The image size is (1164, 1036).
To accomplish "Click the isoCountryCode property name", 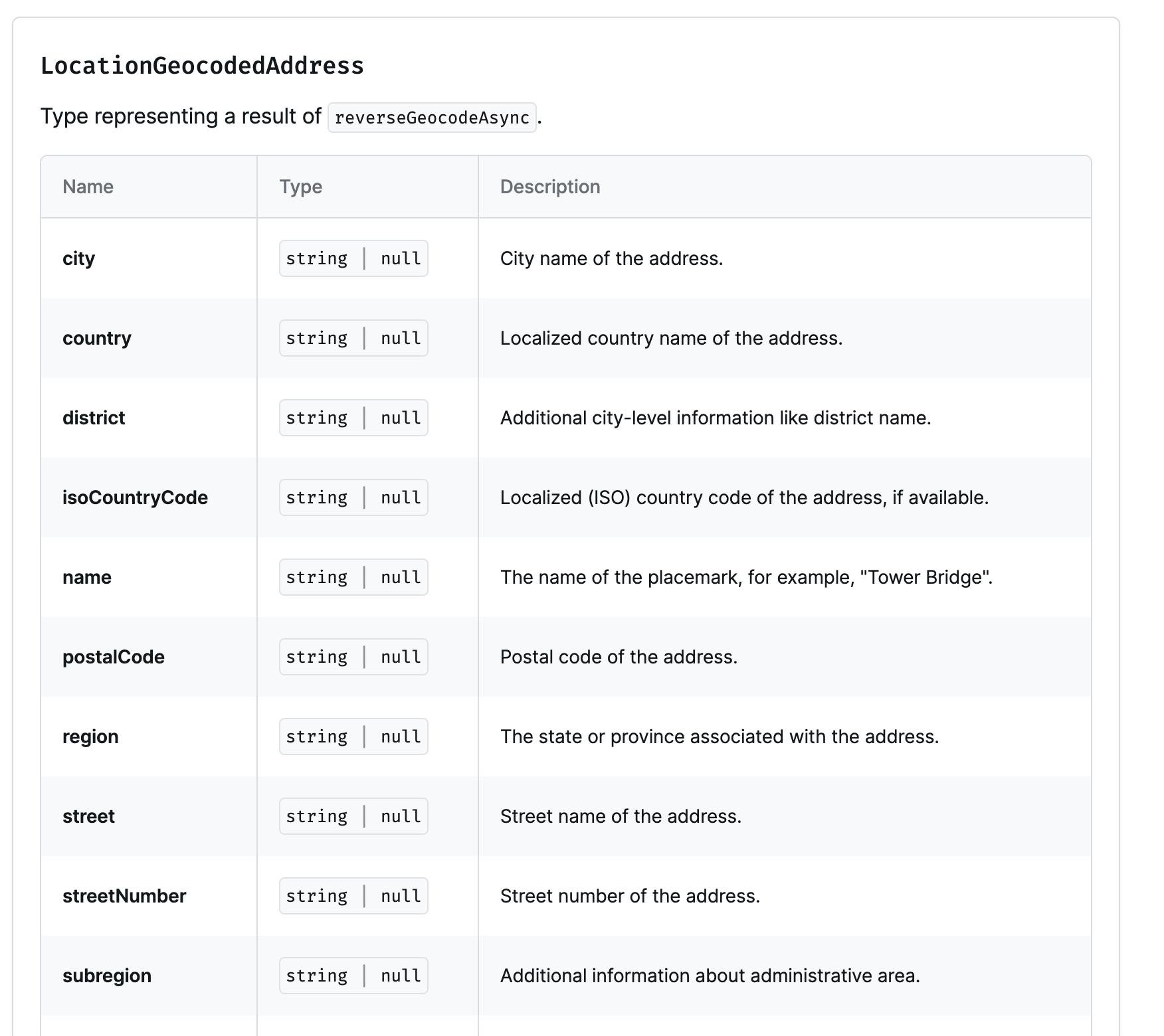I will pyautogui.click(x=135, y=497).
